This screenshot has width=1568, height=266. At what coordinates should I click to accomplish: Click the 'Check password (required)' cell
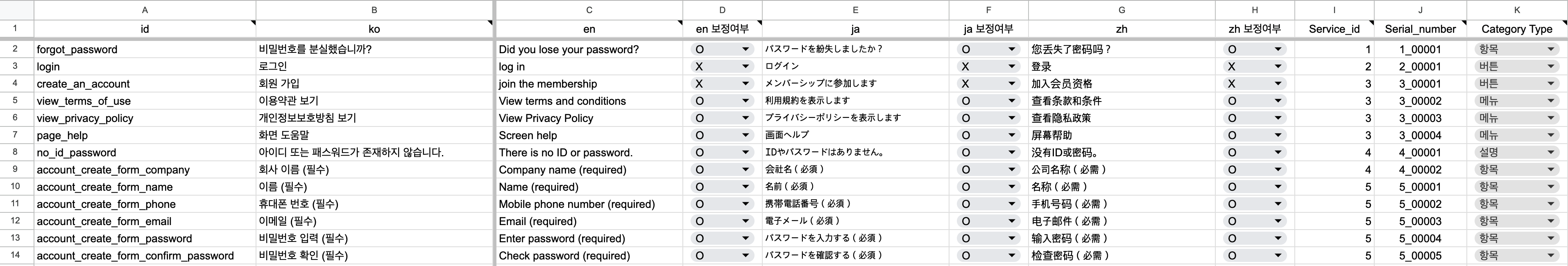coord(589,256)
